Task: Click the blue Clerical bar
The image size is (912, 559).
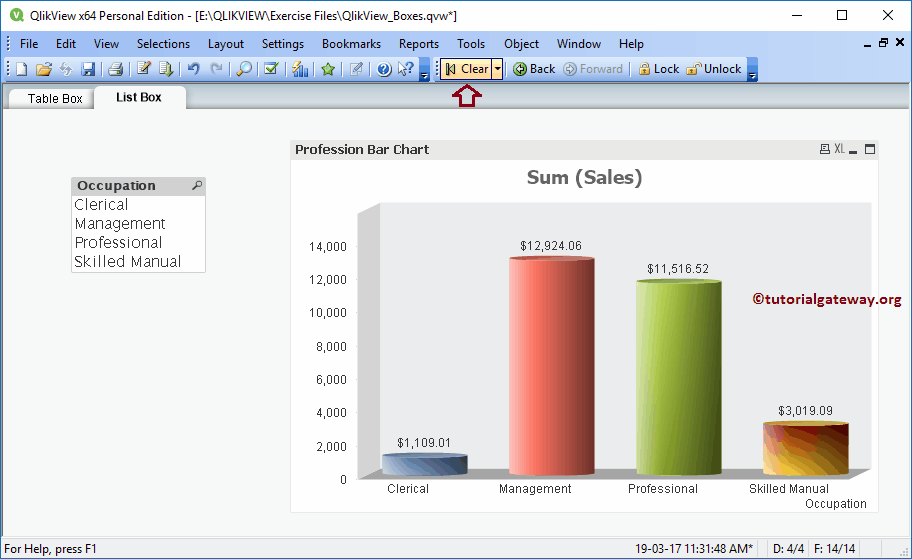Action: point(425,464)
